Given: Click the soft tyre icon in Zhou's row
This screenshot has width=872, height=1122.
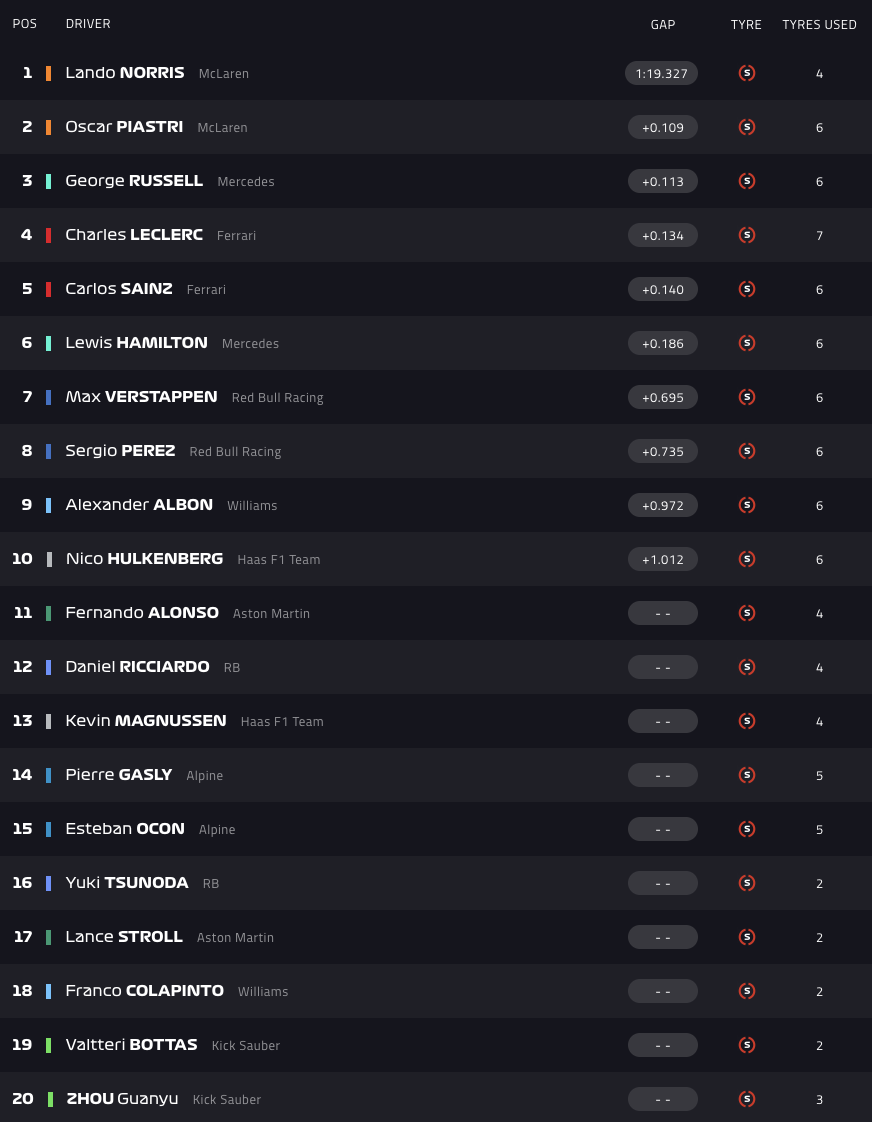Looking at the screenshot, I should (746, 1099).
